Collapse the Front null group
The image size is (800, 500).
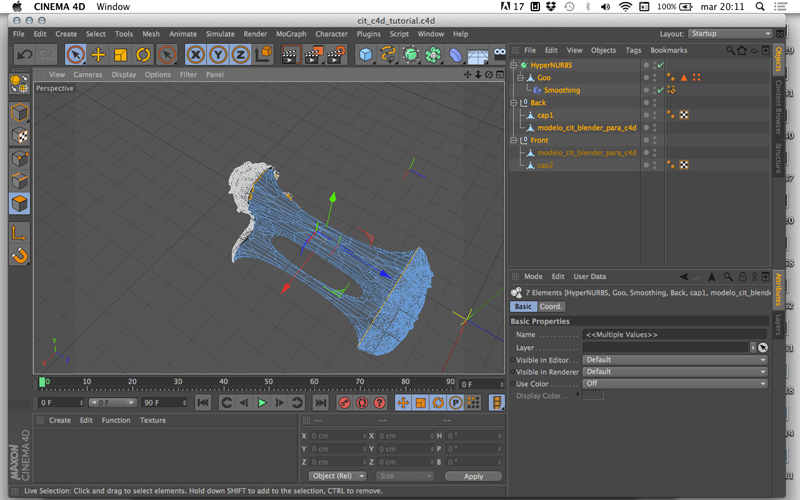[x=514, y=140]
